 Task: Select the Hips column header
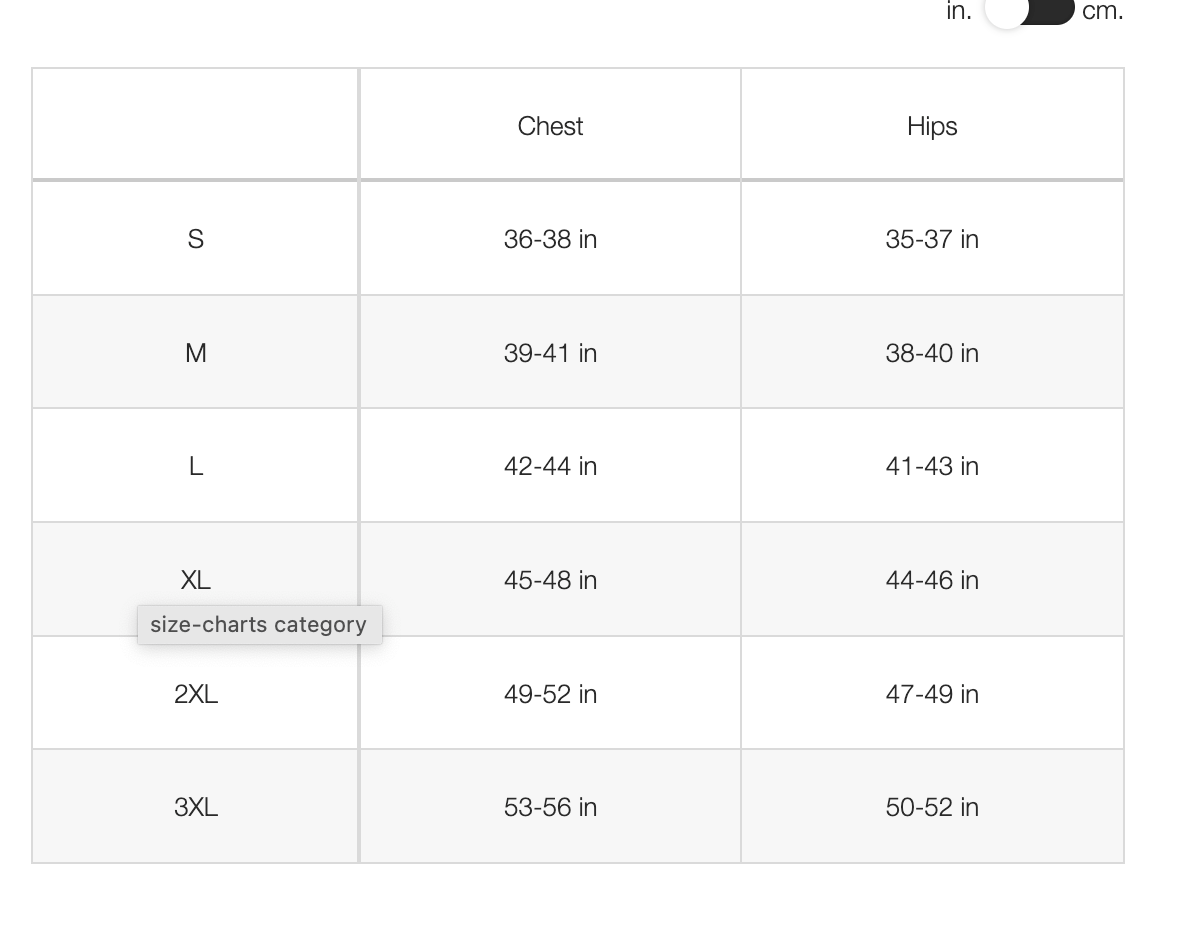[932, 126]
